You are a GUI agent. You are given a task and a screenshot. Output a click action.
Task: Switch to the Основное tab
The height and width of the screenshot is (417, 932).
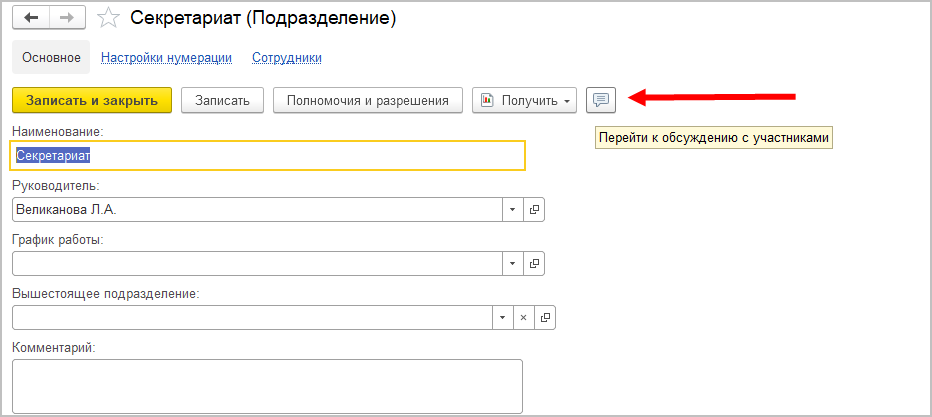[51, 58]
